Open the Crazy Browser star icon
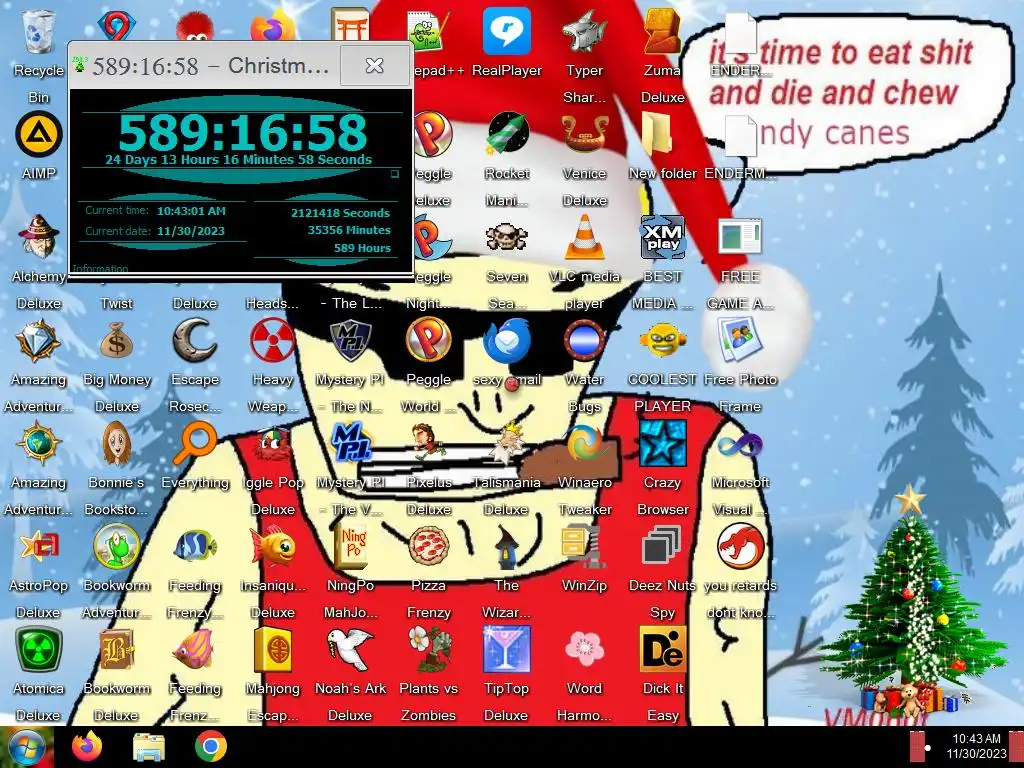Screen dimensions: 1024x768 (662, 443)
